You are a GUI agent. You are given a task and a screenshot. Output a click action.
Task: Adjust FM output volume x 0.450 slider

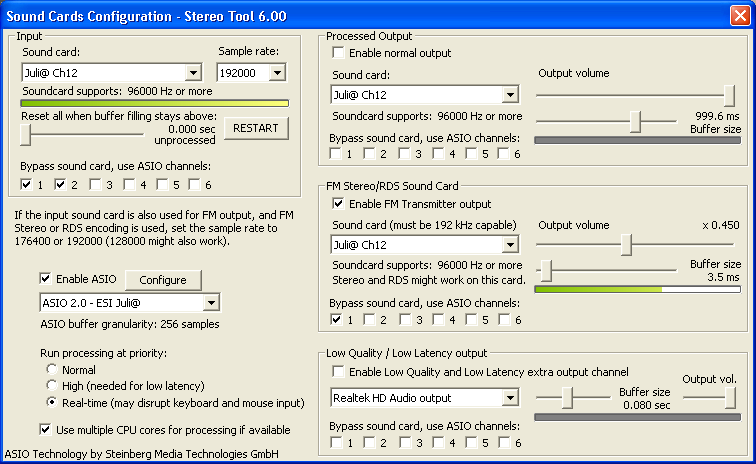[626, 245]
